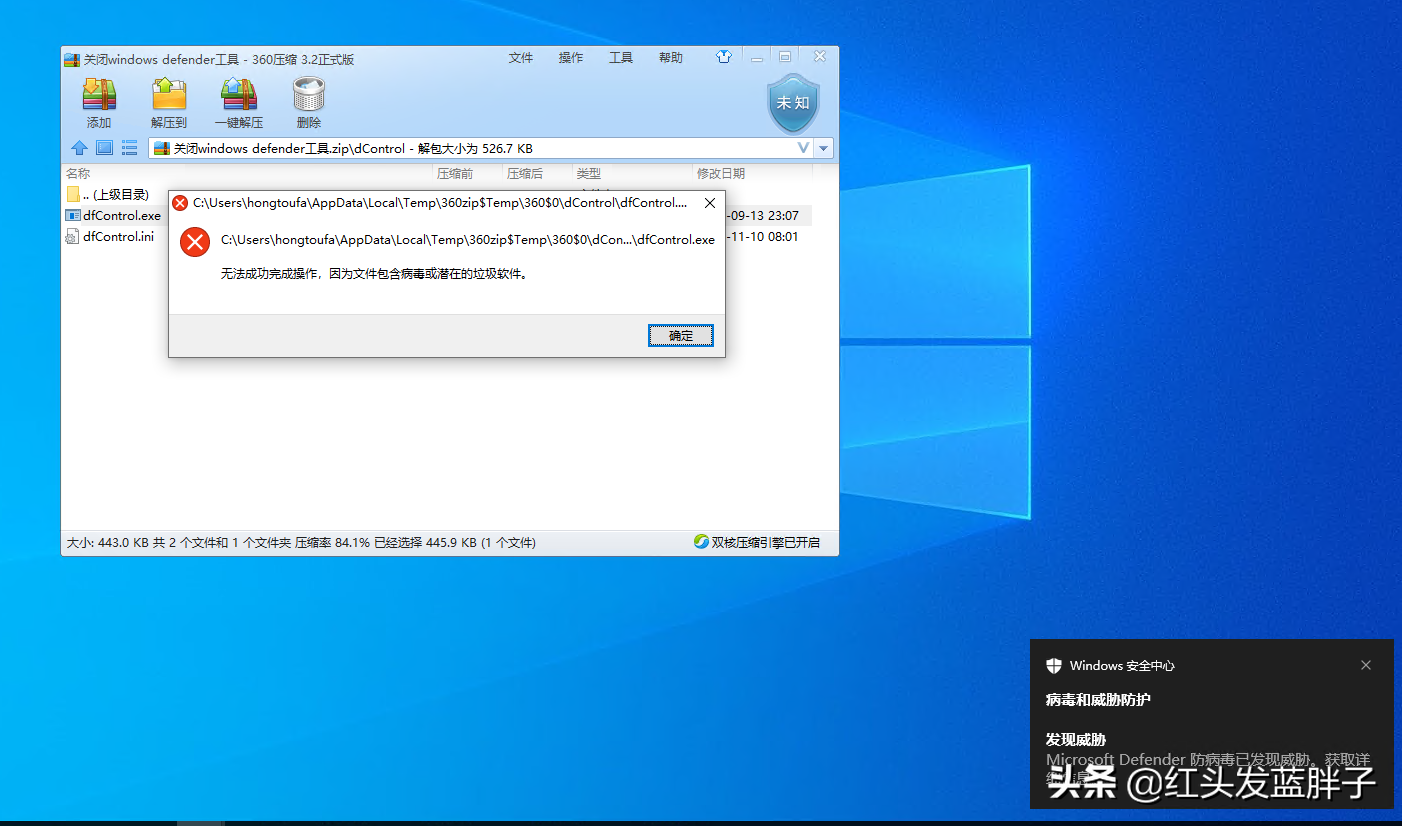Viewport: 1402px width, 826px height.
Task: Click 双核压缩引擎已开启 status indicator
Action: pos(757,542)
